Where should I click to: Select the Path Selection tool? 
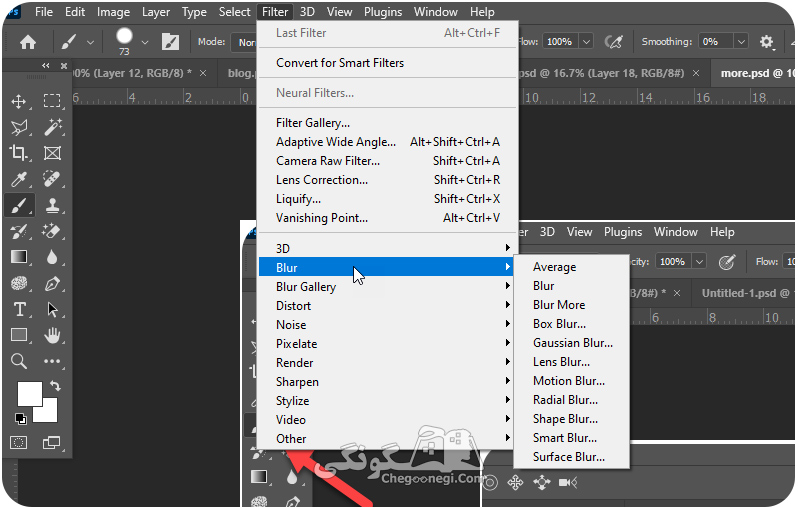[52, 309]
